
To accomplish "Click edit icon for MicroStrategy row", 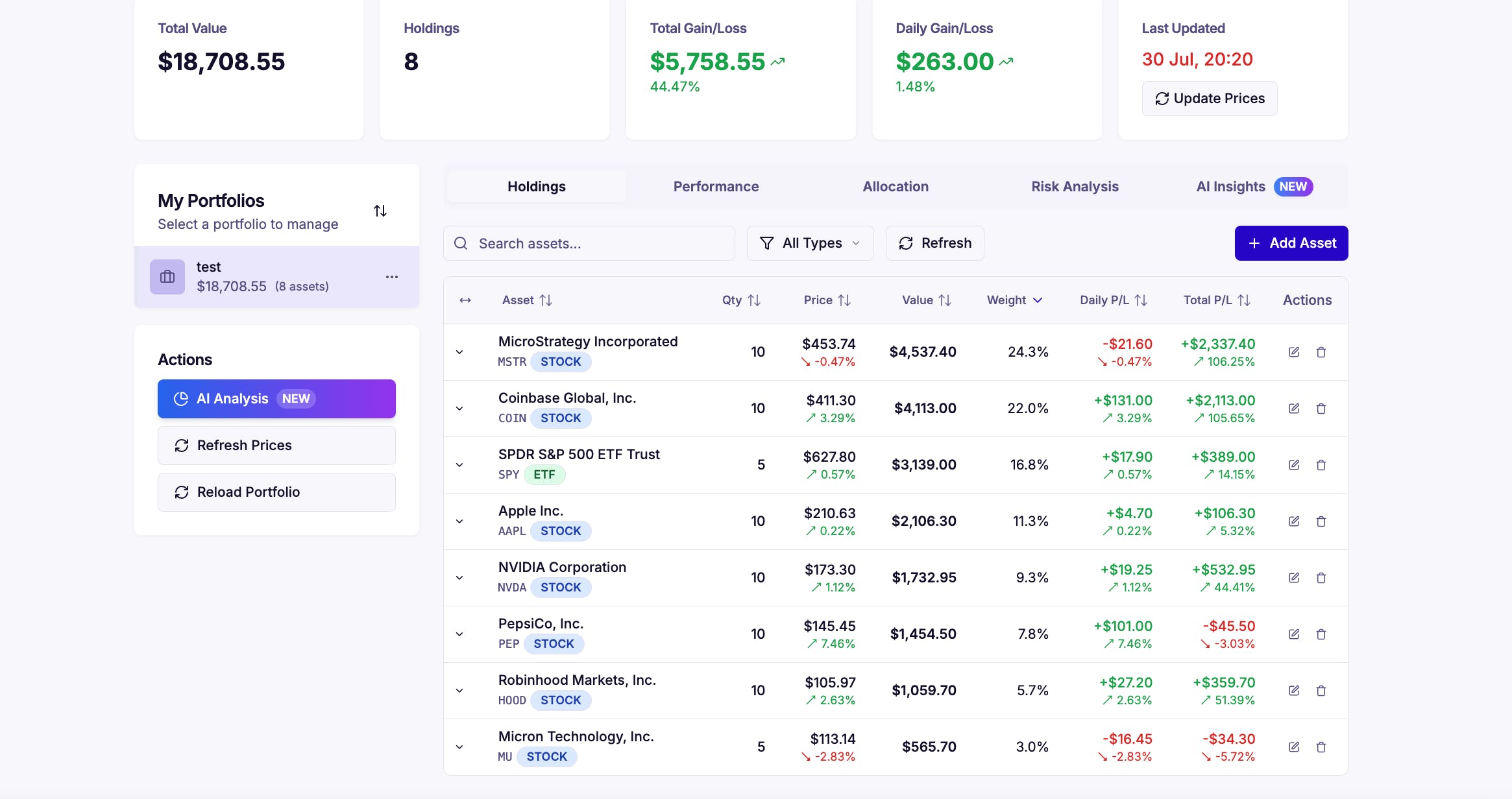I will pos(1293,352).
